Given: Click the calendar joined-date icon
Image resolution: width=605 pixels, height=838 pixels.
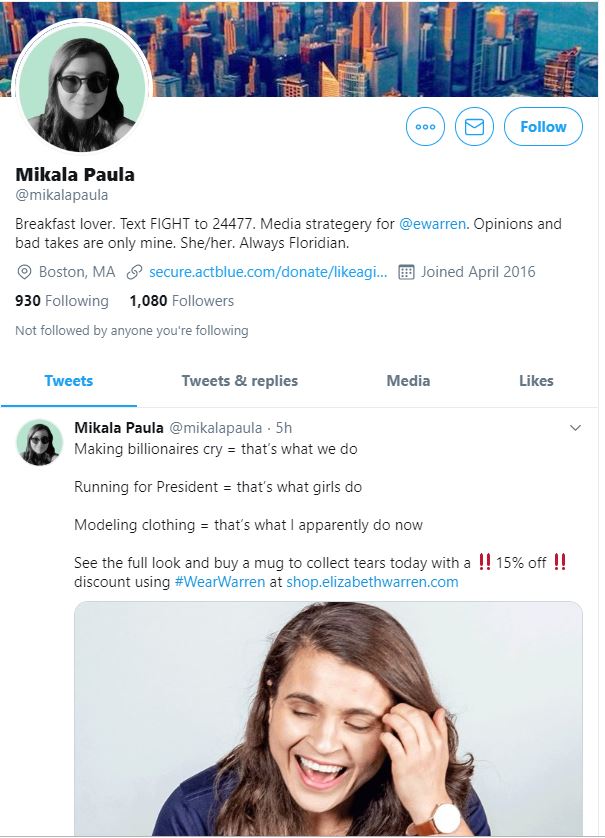Looking at the screenshot, I should (406, 272).
